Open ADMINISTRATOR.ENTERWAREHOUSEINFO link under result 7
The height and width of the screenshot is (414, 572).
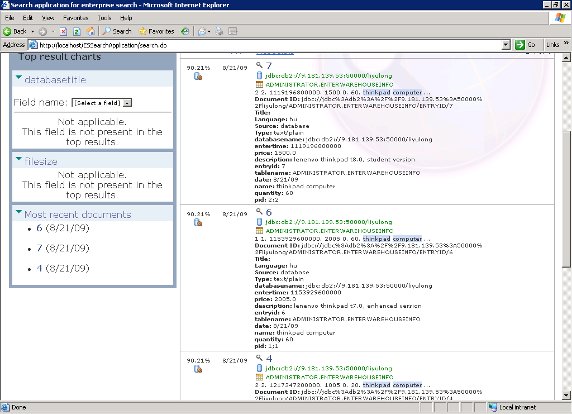click(x=329, y=85)
